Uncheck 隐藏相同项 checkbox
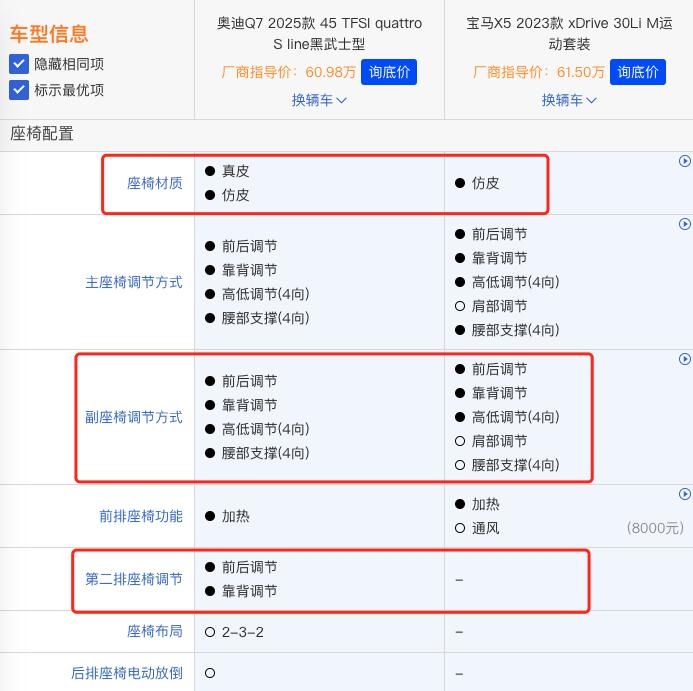The height and width of the screenshot is (691, 693). point(19,64)
